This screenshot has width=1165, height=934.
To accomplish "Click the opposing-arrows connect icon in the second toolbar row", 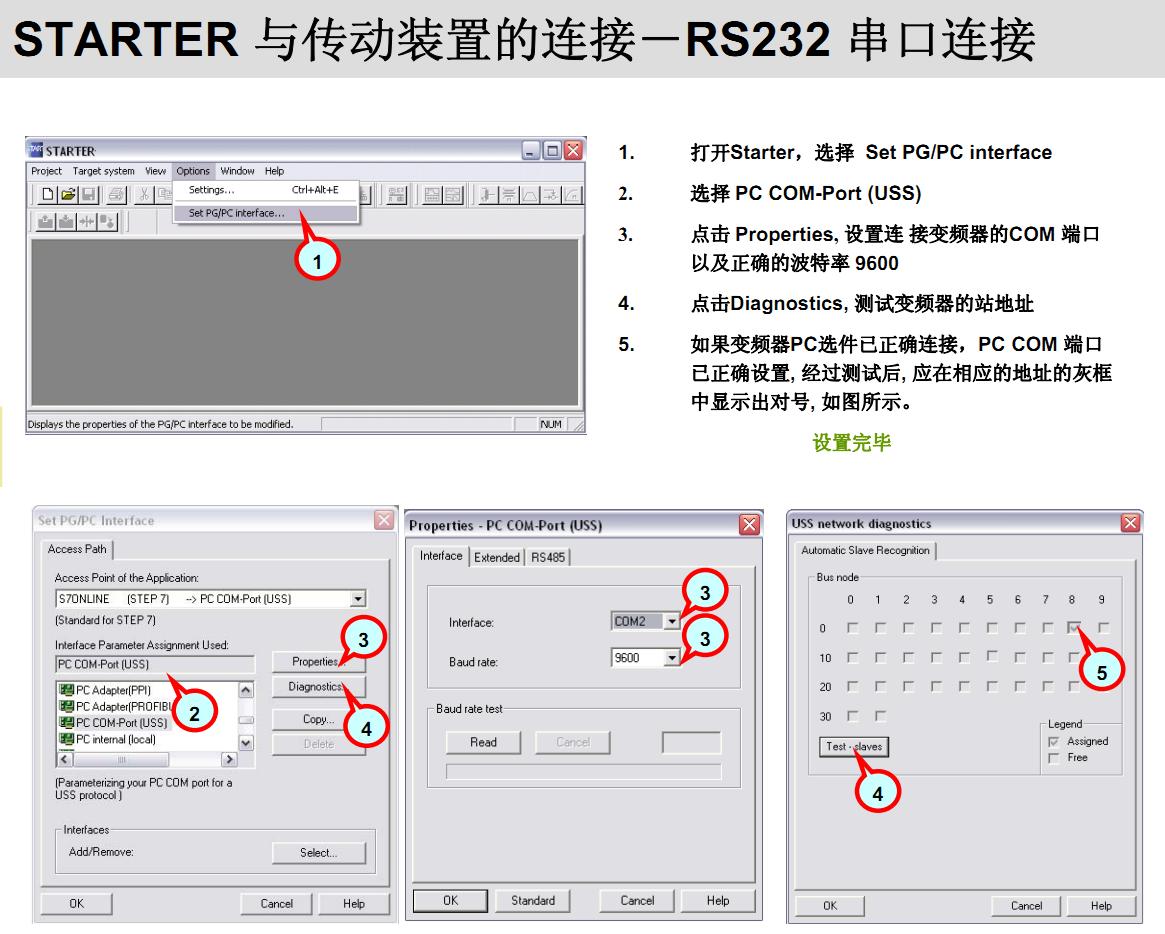I will [87, 221].
